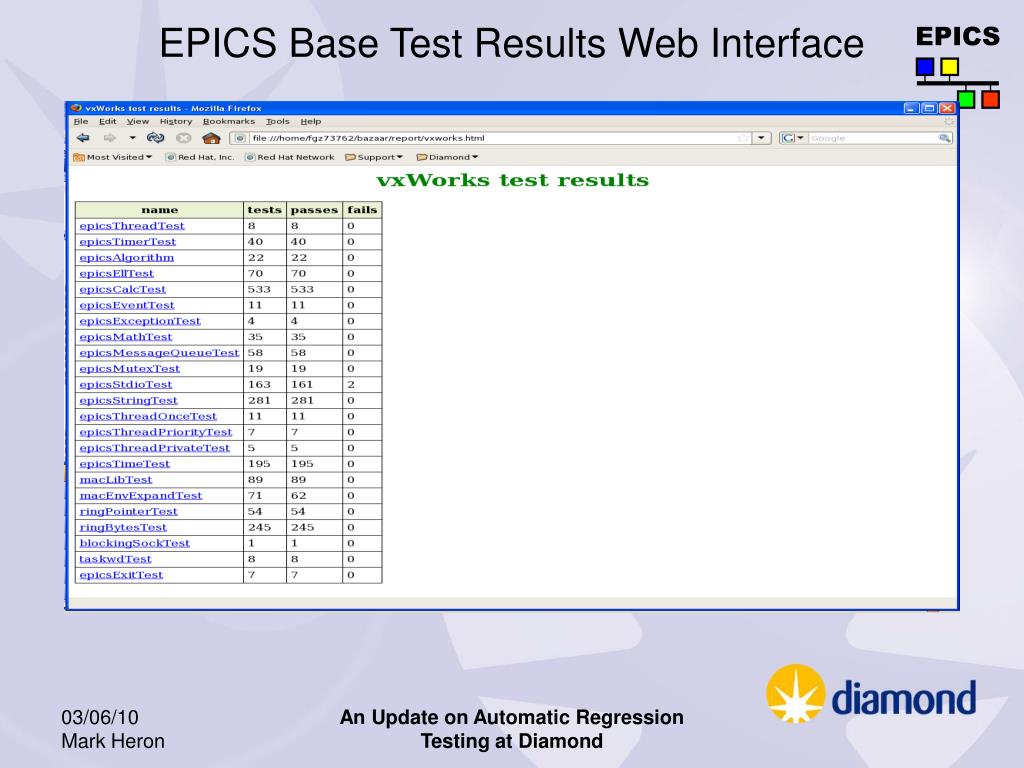Open the address bar URL history dropdown
Screen dimensions: 1024x768
pyautogui.click(x=761, y=138)
